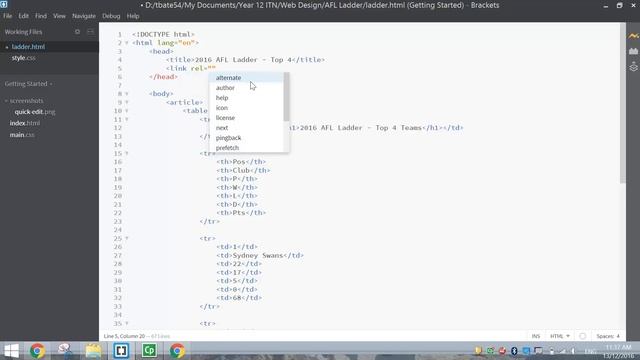
Task: Fold body tag at line 8
Action: pos(127,94)
